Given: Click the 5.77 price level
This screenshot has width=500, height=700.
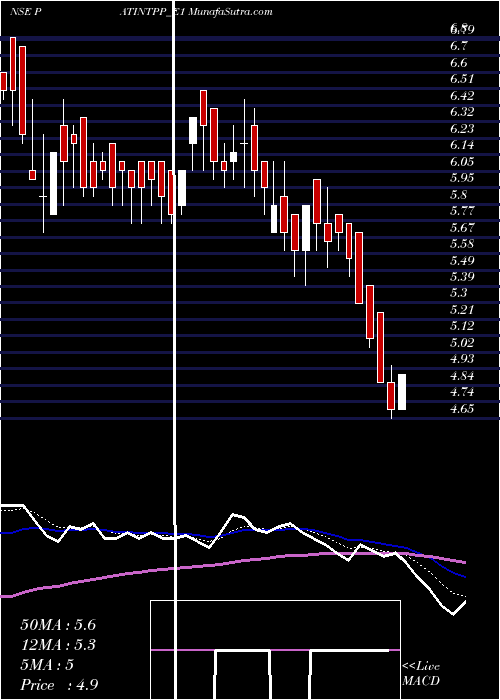Looking at the screenshot, I should [462, 211].
